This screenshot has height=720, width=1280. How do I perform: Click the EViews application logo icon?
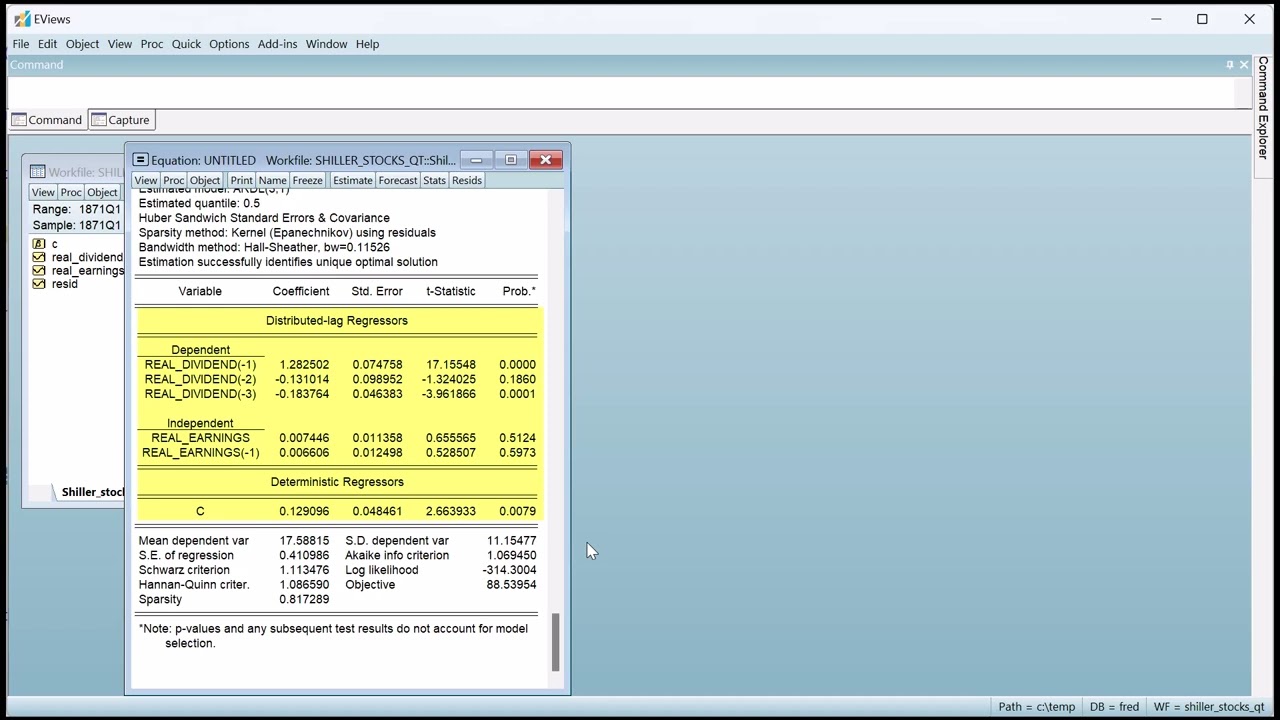click(x=22, y=19)
